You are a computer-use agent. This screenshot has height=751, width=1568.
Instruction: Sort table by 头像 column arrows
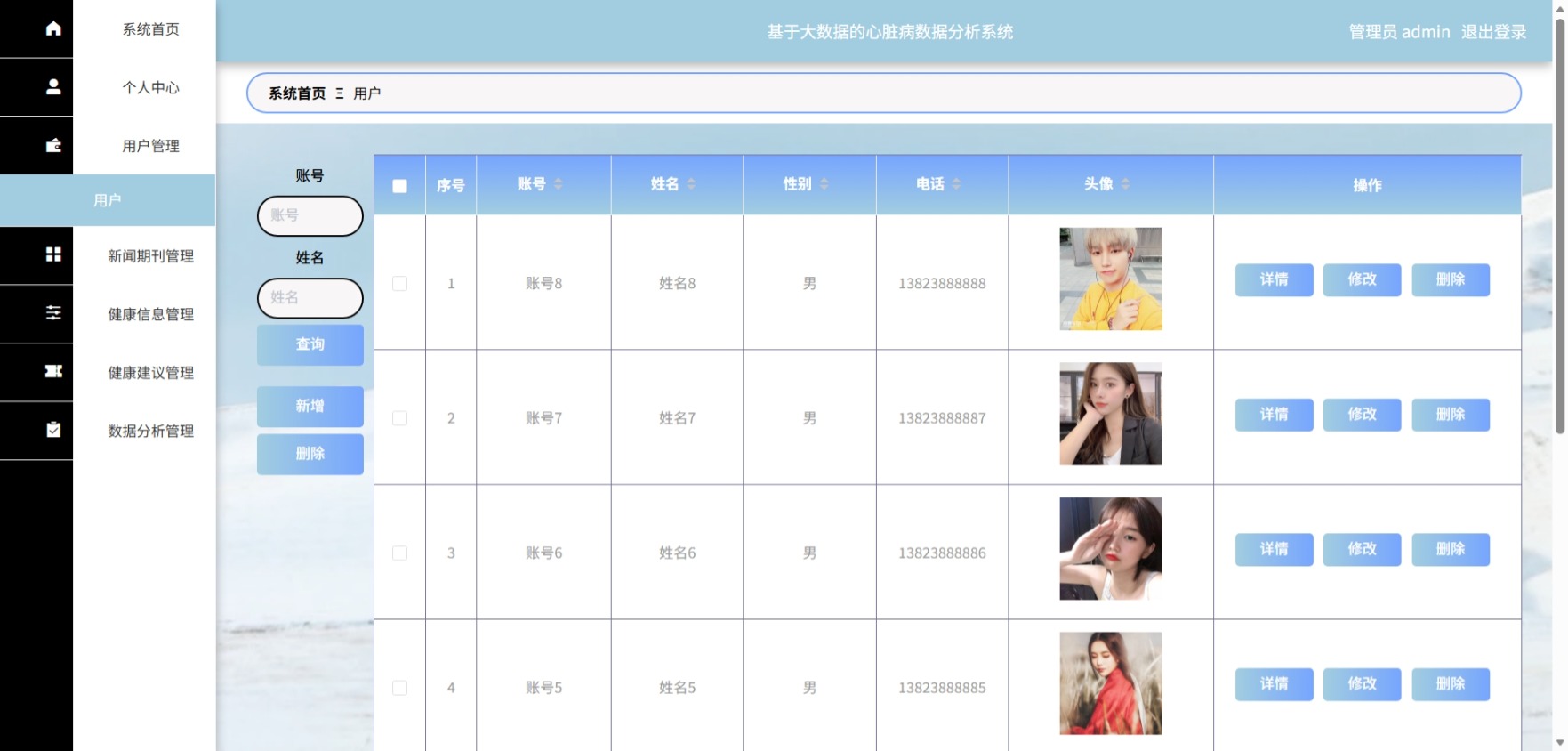[1125, 183]
